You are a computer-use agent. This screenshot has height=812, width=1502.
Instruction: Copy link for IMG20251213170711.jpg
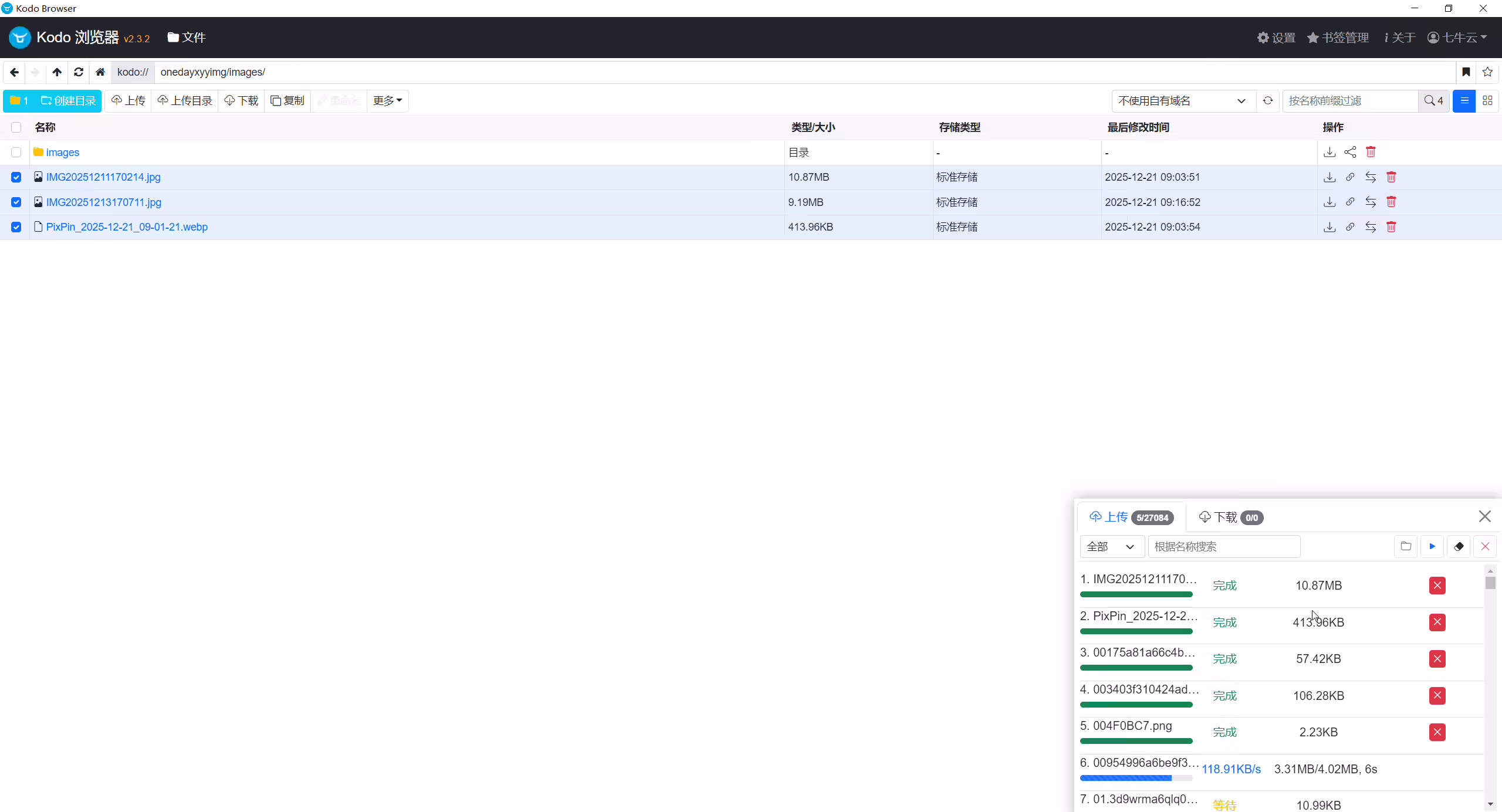pos(1350,202)
